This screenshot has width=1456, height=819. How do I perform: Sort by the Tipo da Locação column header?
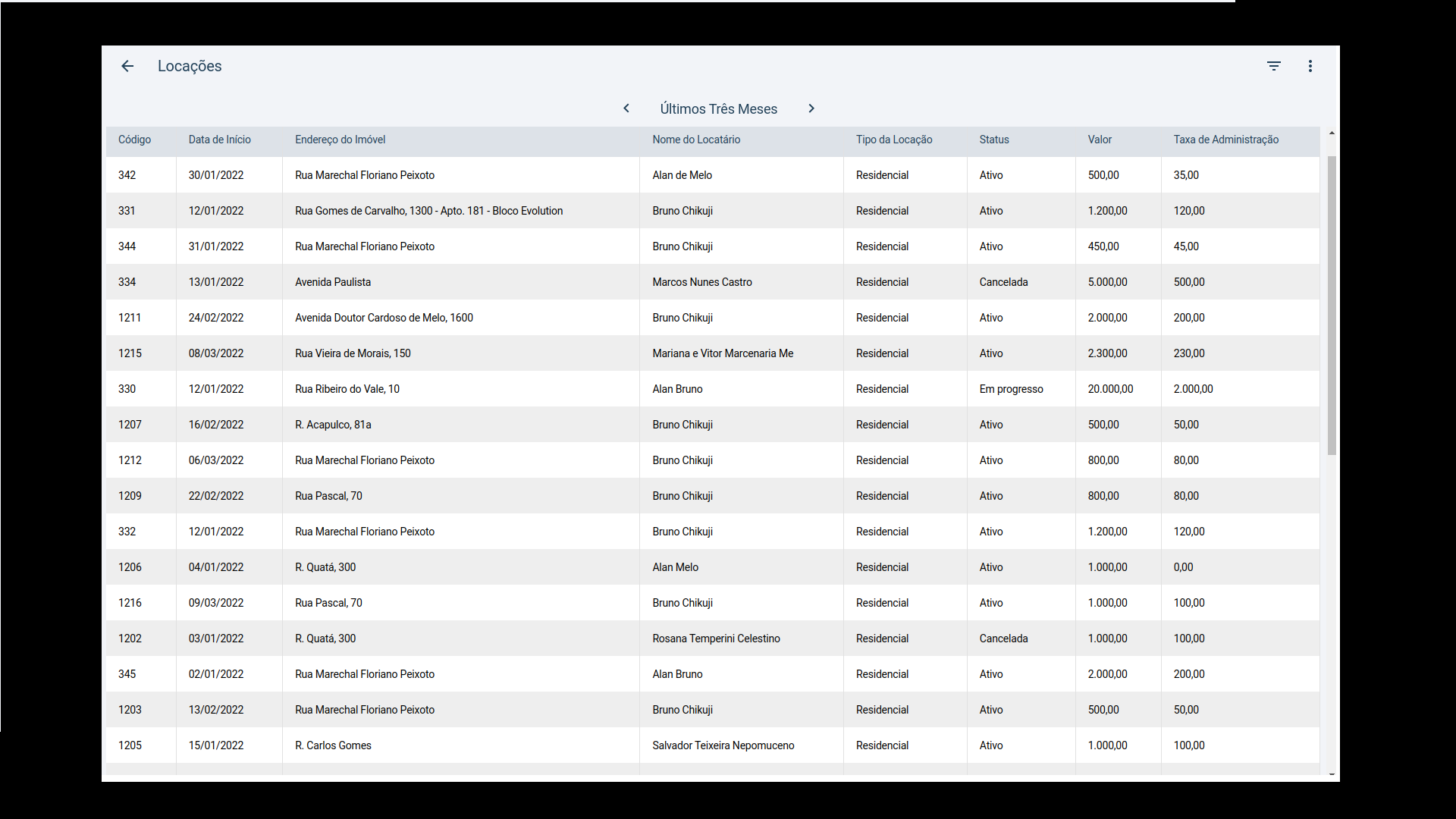pyautogui.click(x=894, y=140)
